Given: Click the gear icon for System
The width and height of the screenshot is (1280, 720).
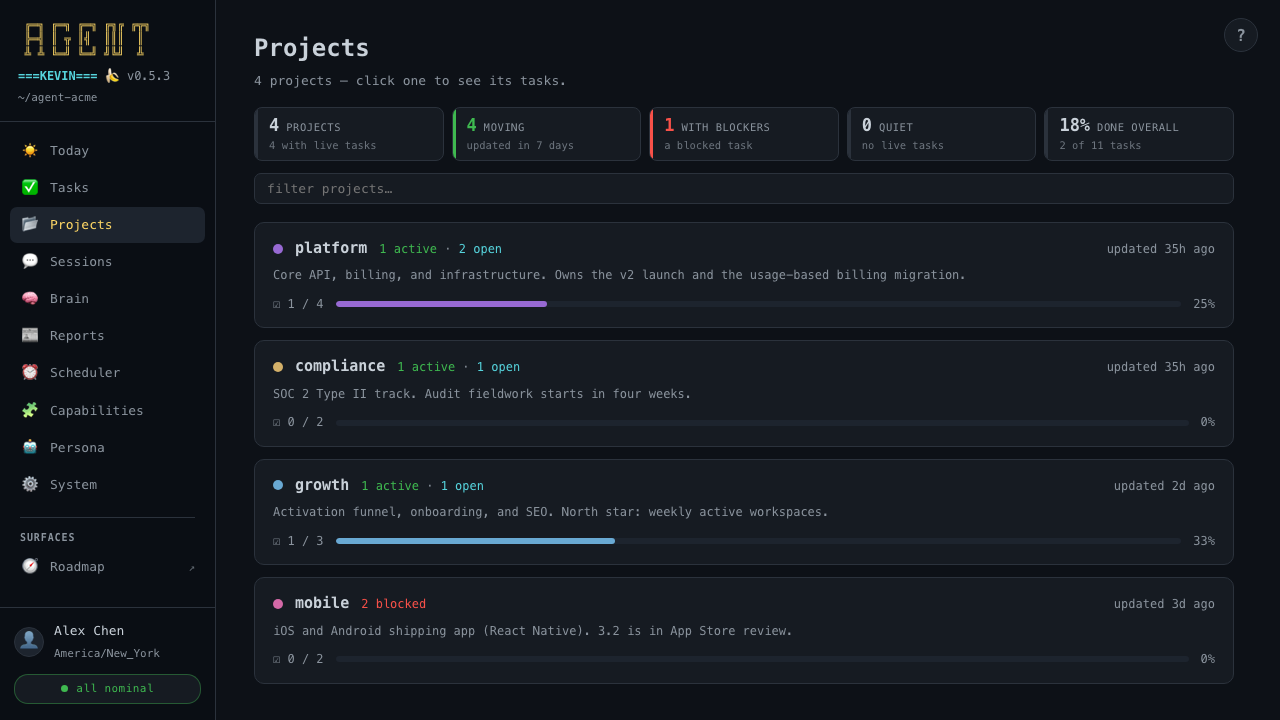Looking at the screenshot, I should click(x=30, y=484).
